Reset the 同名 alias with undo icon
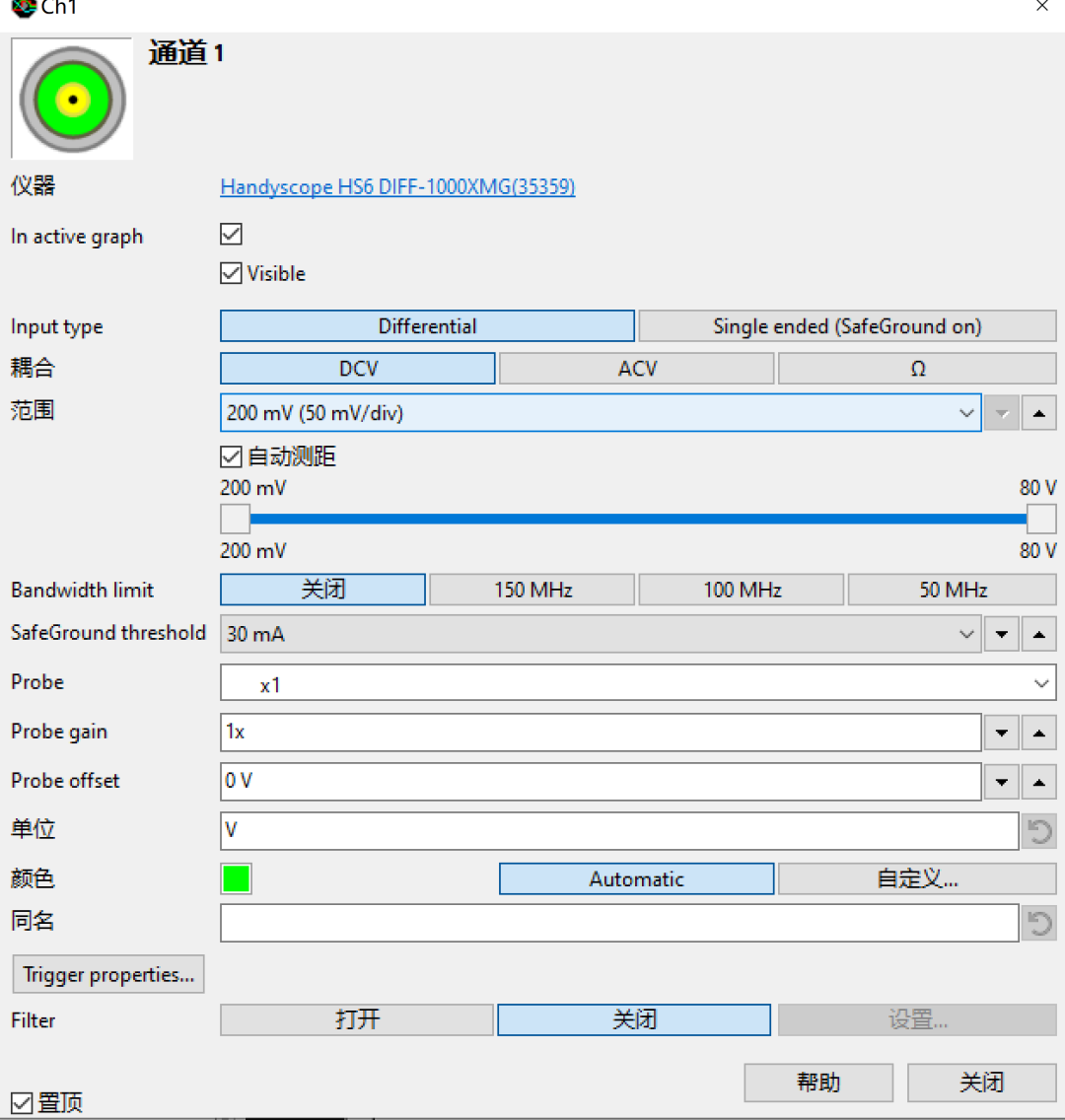 [1039, 923]
